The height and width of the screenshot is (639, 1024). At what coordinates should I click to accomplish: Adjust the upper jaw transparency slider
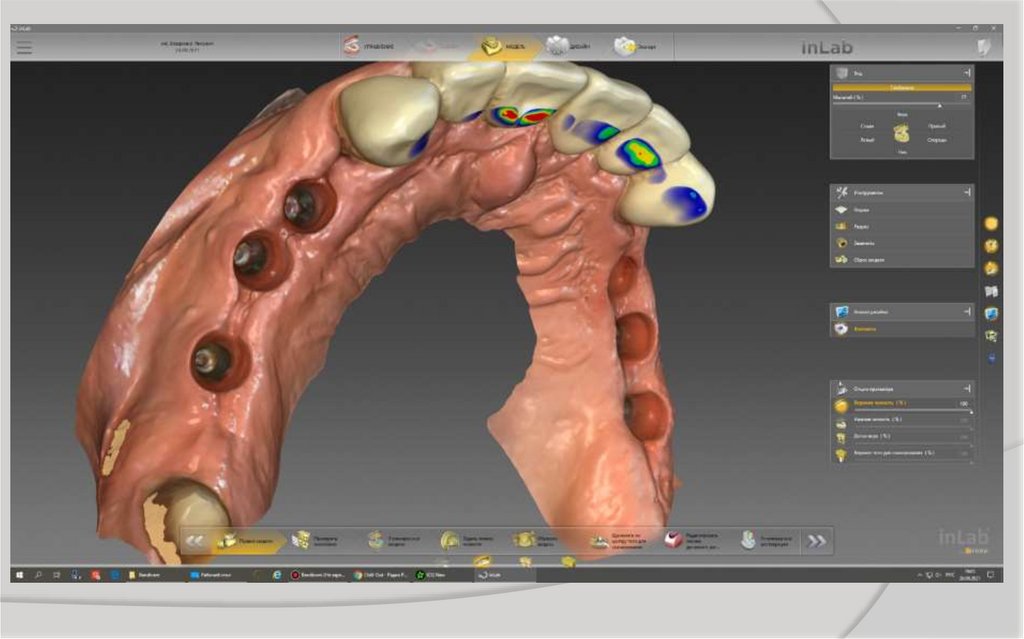click(x=912, y=411)
